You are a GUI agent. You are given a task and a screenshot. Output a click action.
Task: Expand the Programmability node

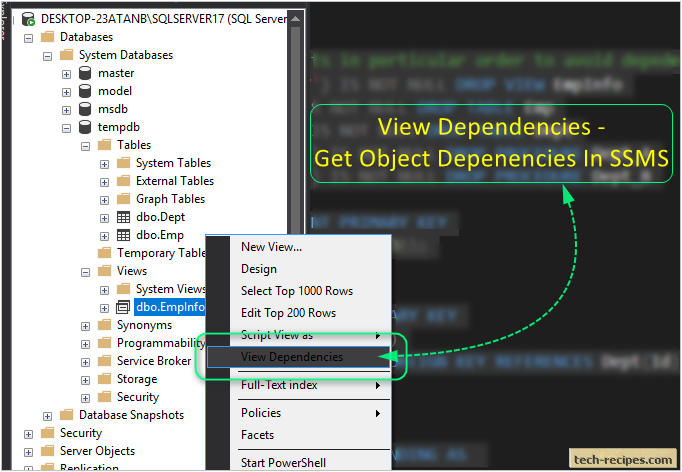point(86,345)
